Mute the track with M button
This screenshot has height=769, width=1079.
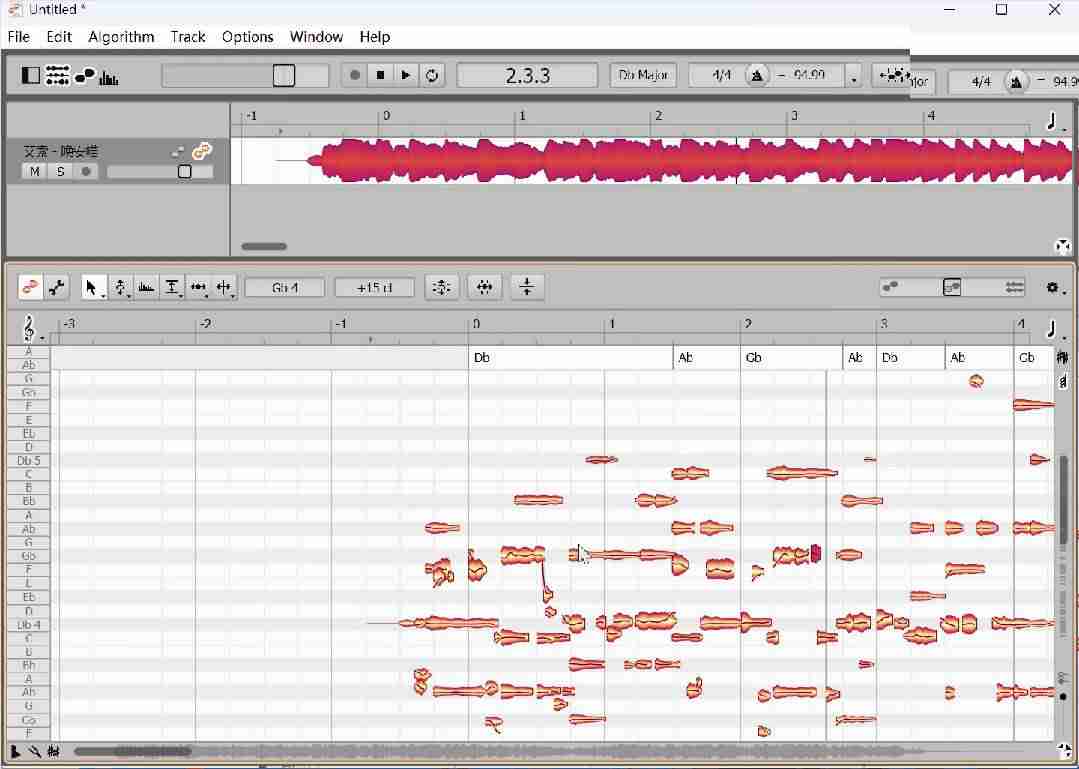35,172
